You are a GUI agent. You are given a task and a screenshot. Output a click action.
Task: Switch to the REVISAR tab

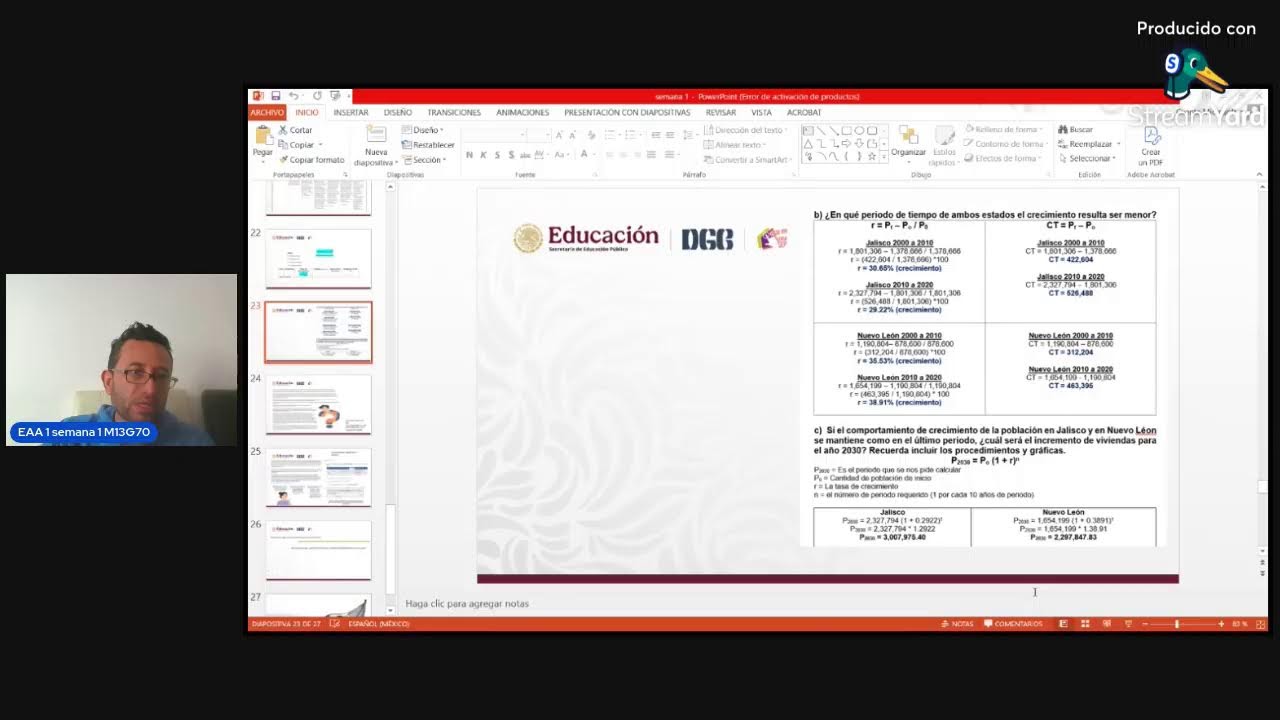coord(721,112)
